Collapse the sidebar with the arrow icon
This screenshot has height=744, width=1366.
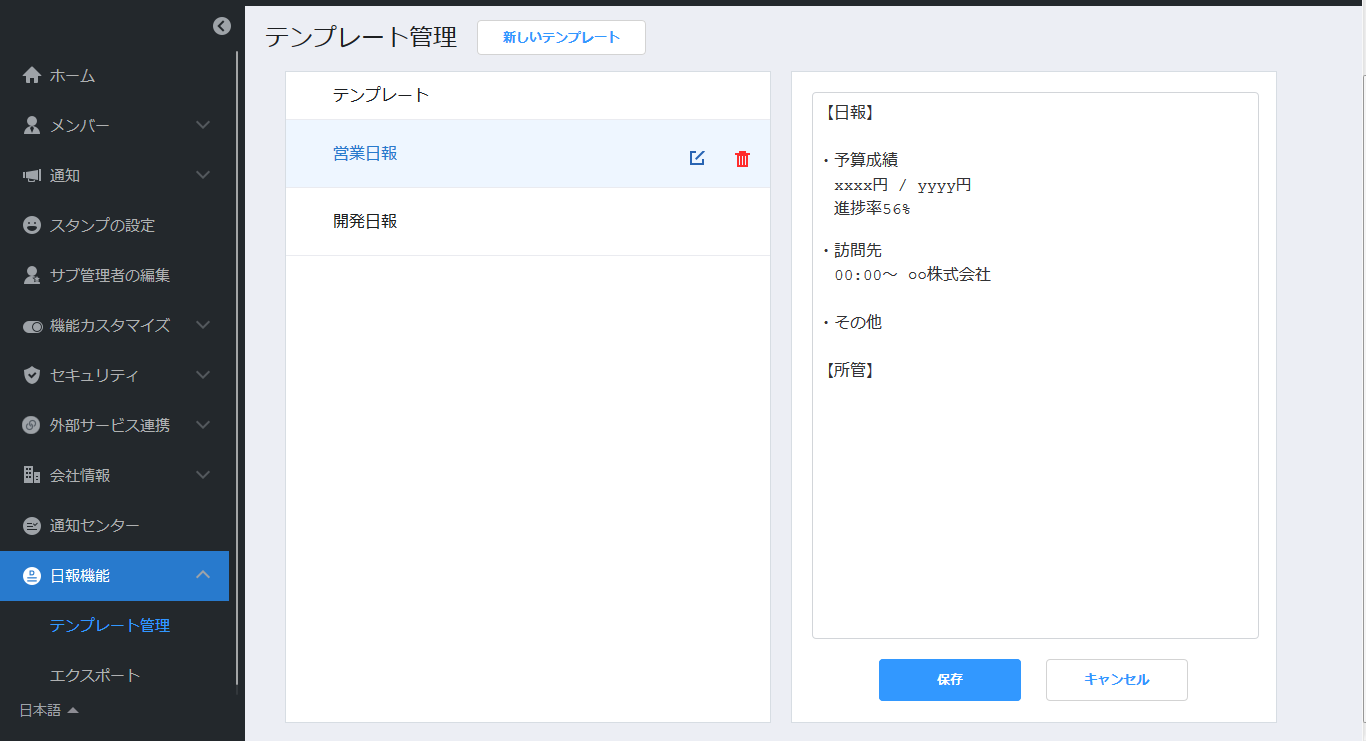(x=222, y=27)
